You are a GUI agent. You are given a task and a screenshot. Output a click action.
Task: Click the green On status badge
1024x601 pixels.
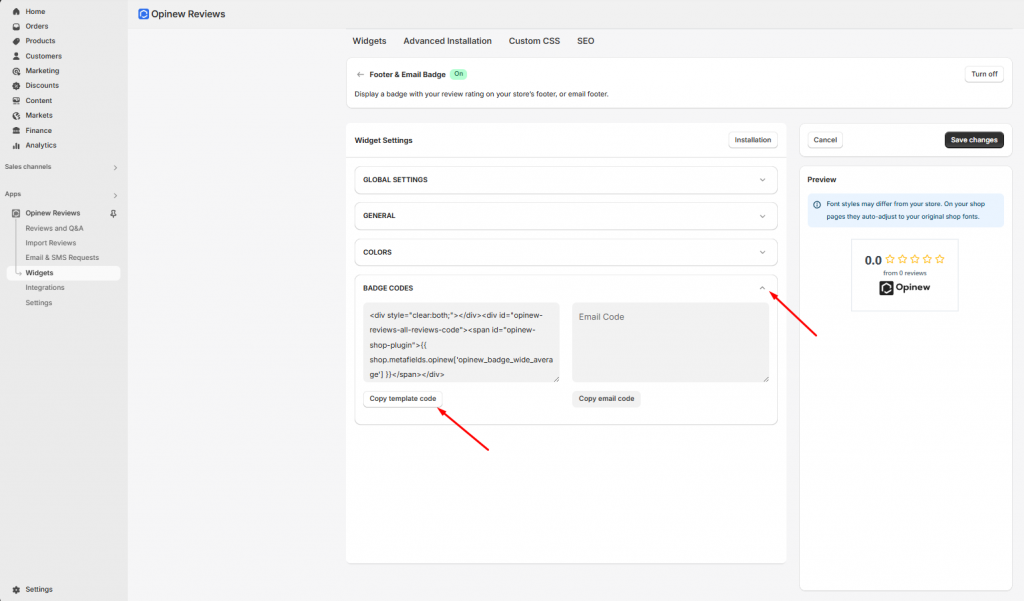[x=458, y=74]
